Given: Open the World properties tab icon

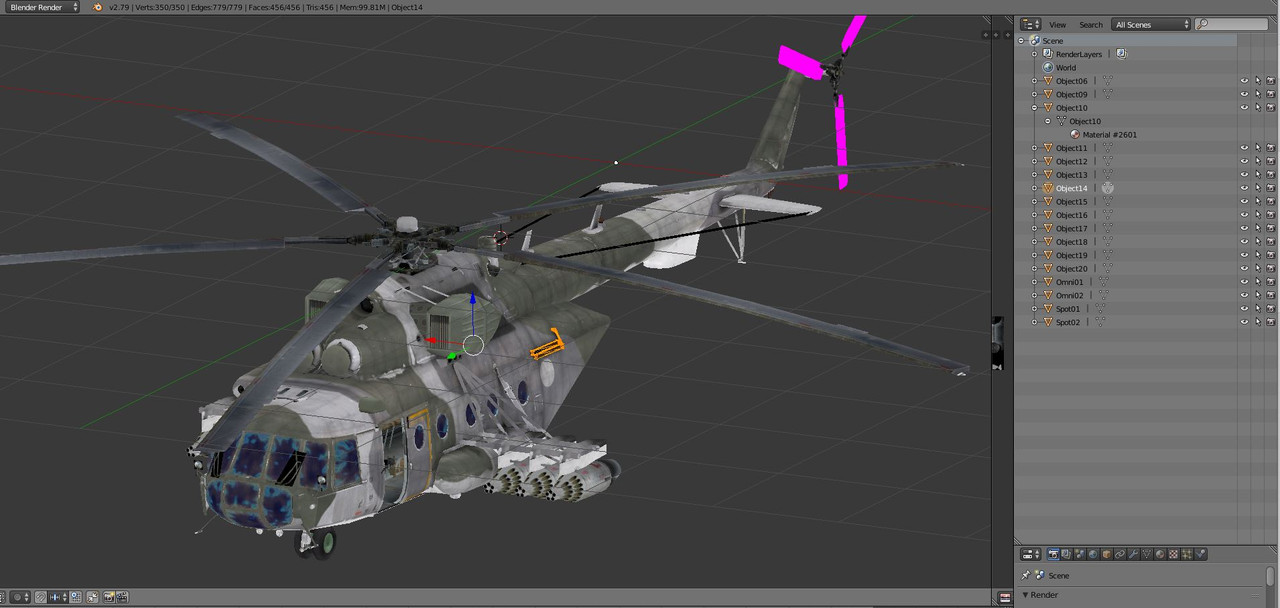Looking at the screenshot, I should pos(1093,554).
